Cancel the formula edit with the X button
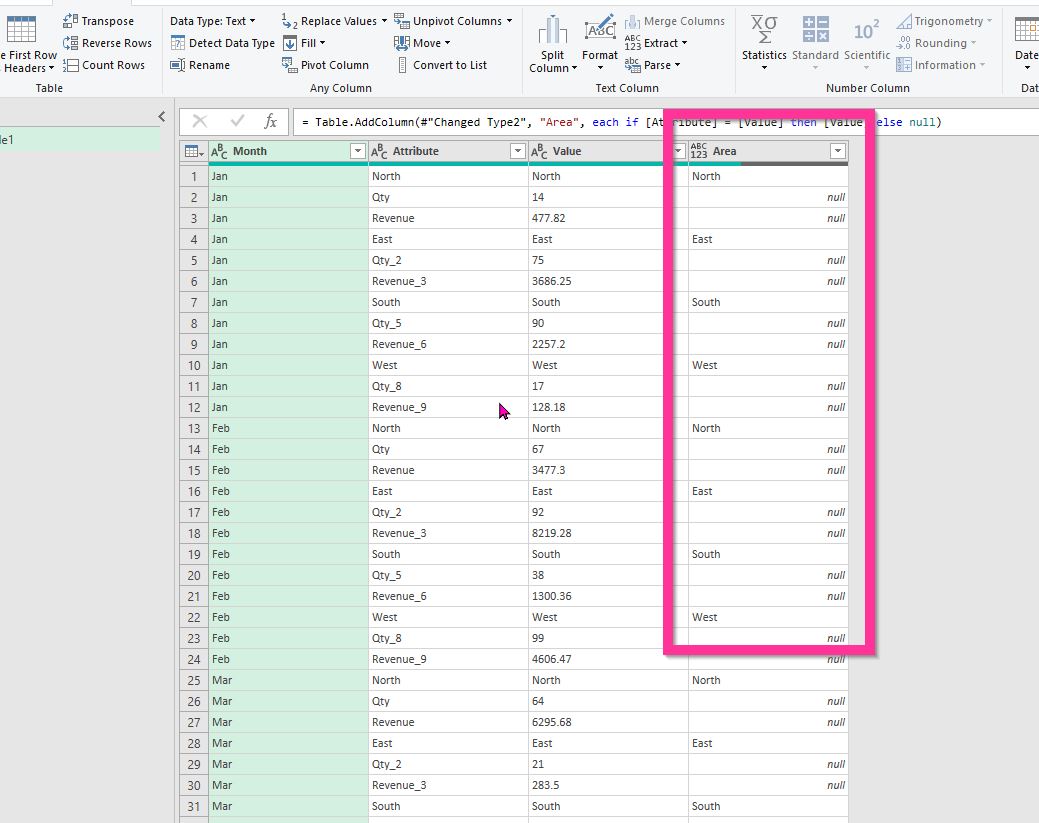Screen dimensions: 1039x823 200,122
